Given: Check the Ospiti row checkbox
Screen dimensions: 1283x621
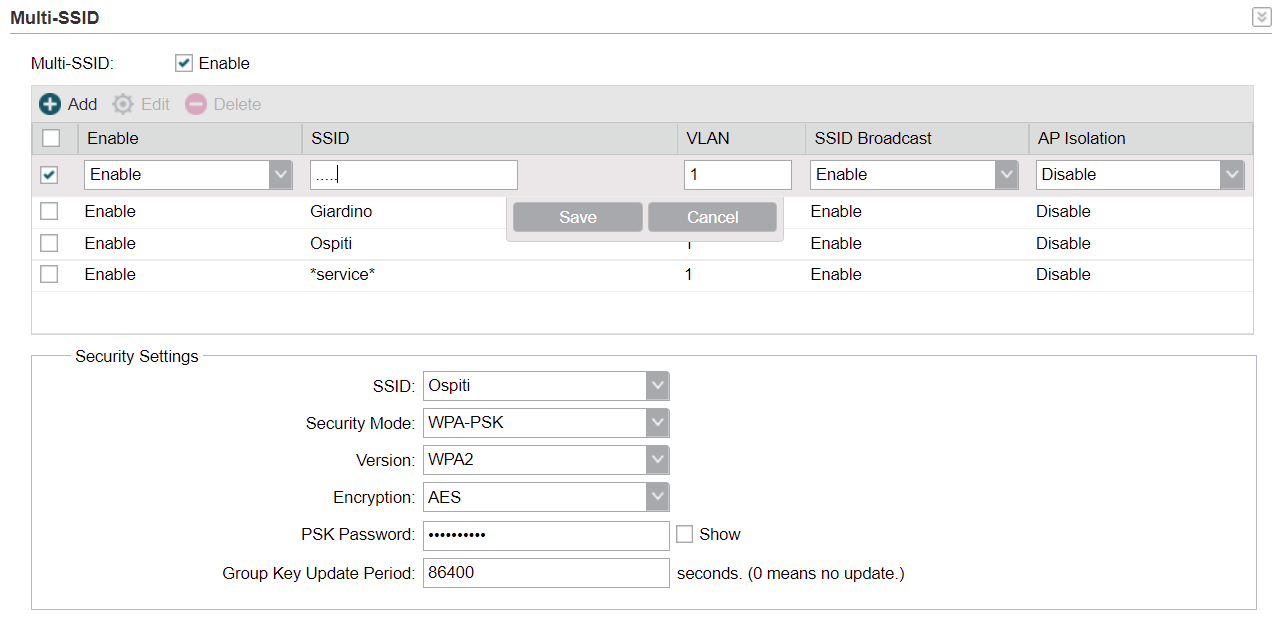Looking at the screenshot, I should click(49, 243).
